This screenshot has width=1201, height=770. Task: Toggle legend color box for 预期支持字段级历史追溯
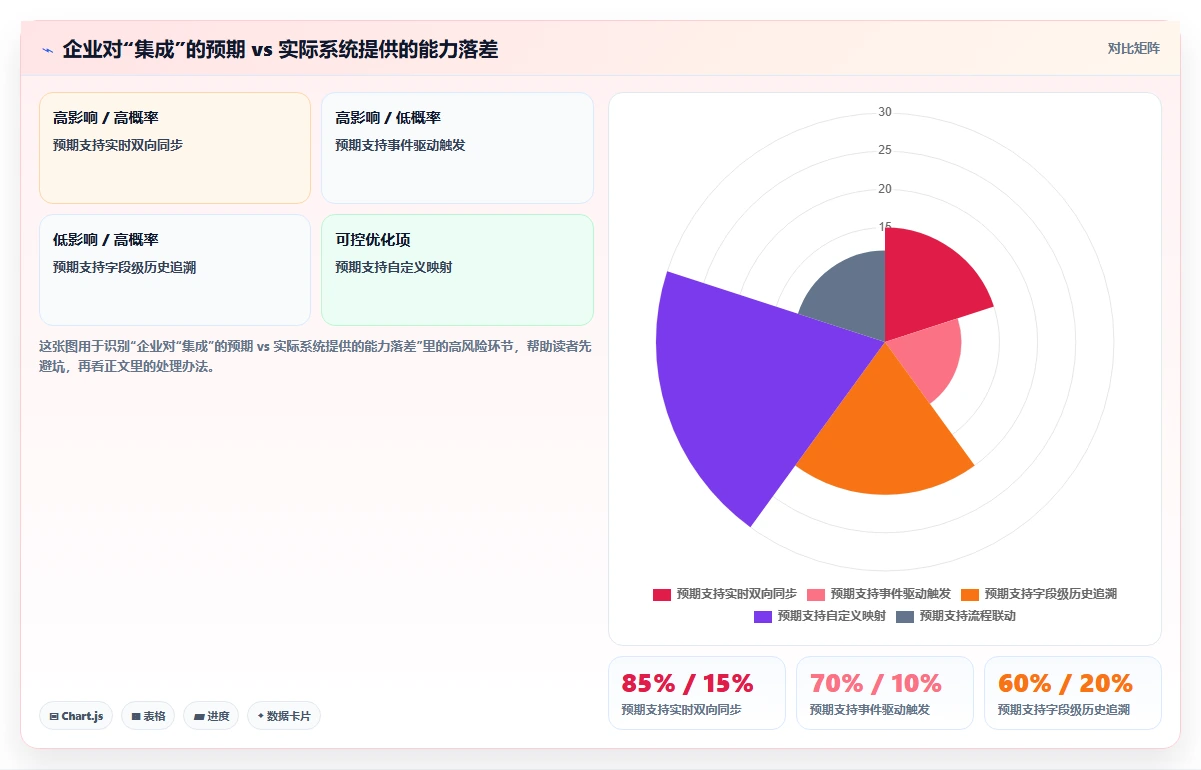(970, 594)
